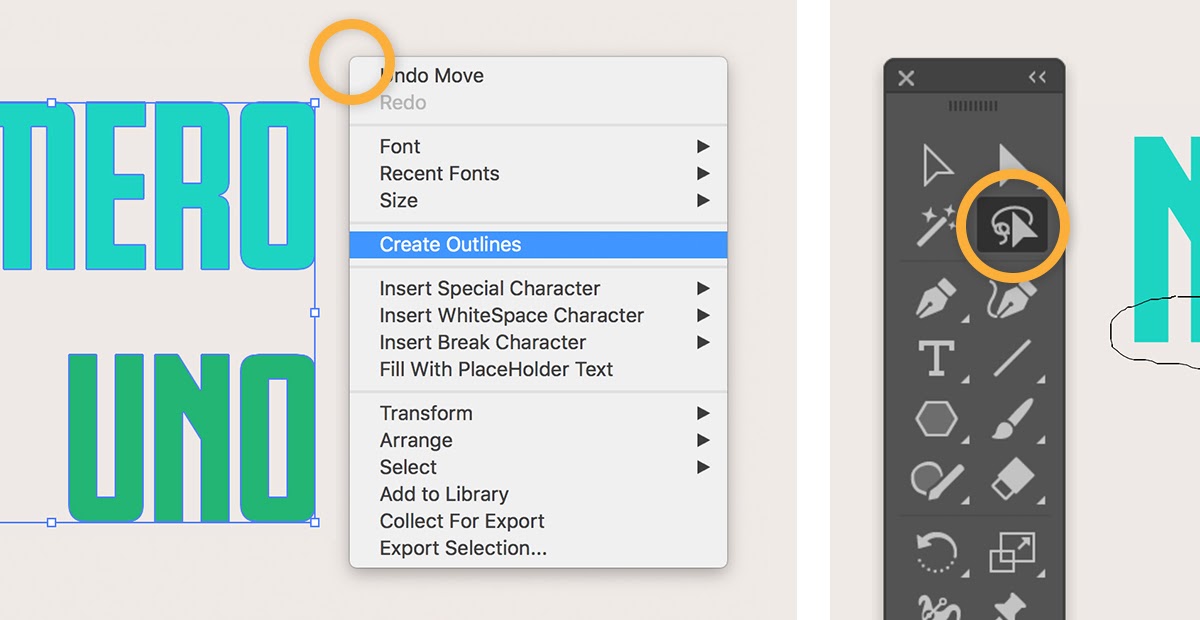Select the Pen tool
This screenshot has width=1200, height=620.
click(937, 298)
